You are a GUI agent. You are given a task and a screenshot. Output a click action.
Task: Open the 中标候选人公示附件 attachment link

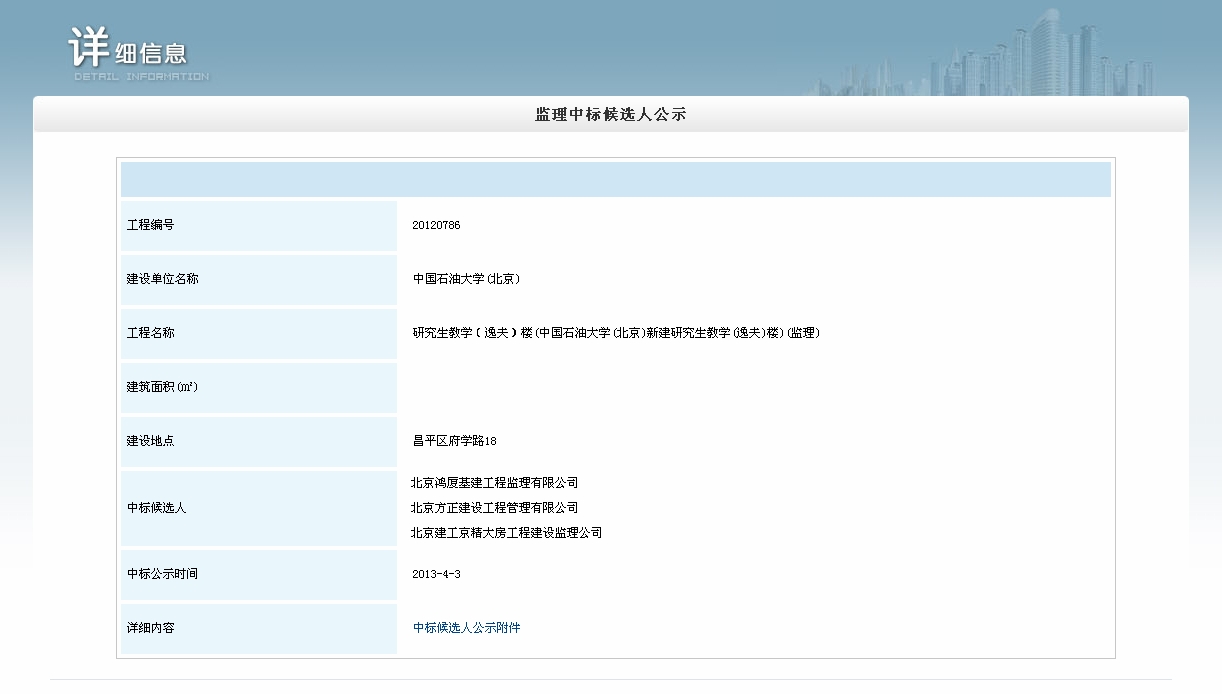click(467, 628)
